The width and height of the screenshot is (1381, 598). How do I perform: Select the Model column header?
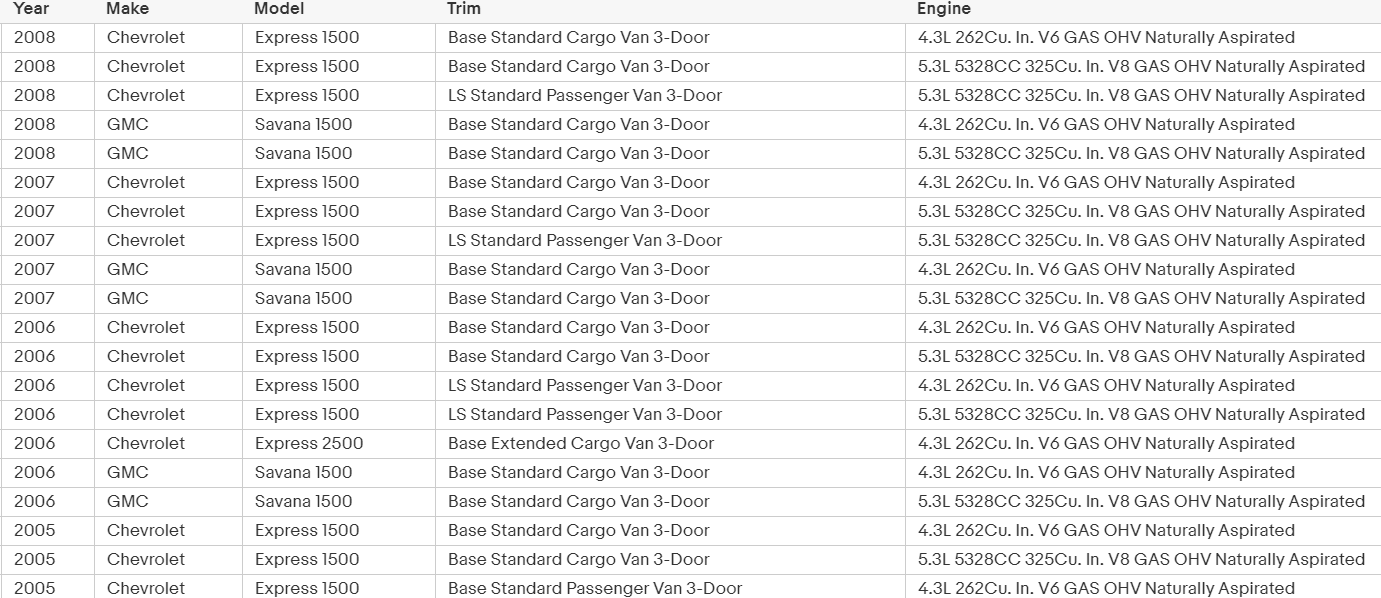click(279, 9)
